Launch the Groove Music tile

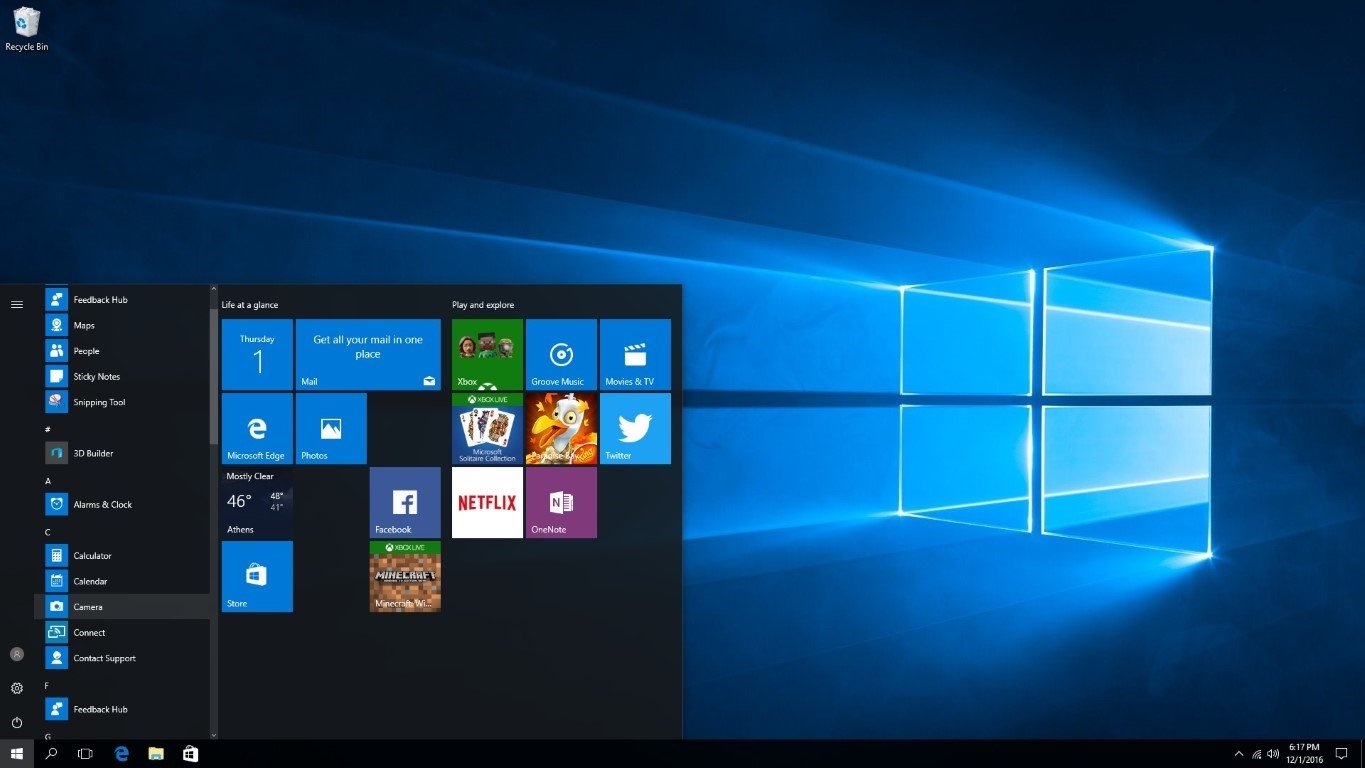561,354
